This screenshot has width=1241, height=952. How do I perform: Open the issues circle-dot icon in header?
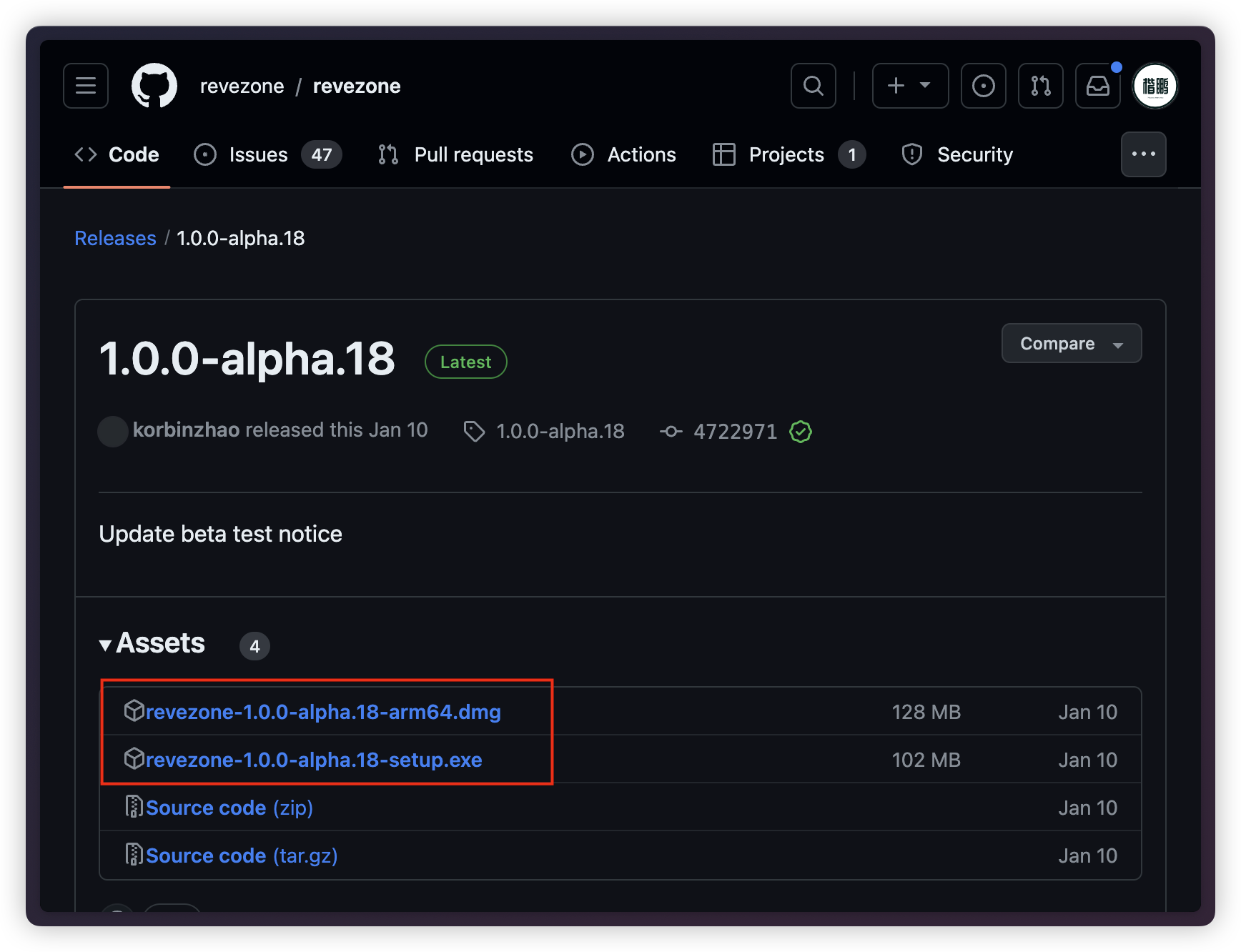coord(984,86)
